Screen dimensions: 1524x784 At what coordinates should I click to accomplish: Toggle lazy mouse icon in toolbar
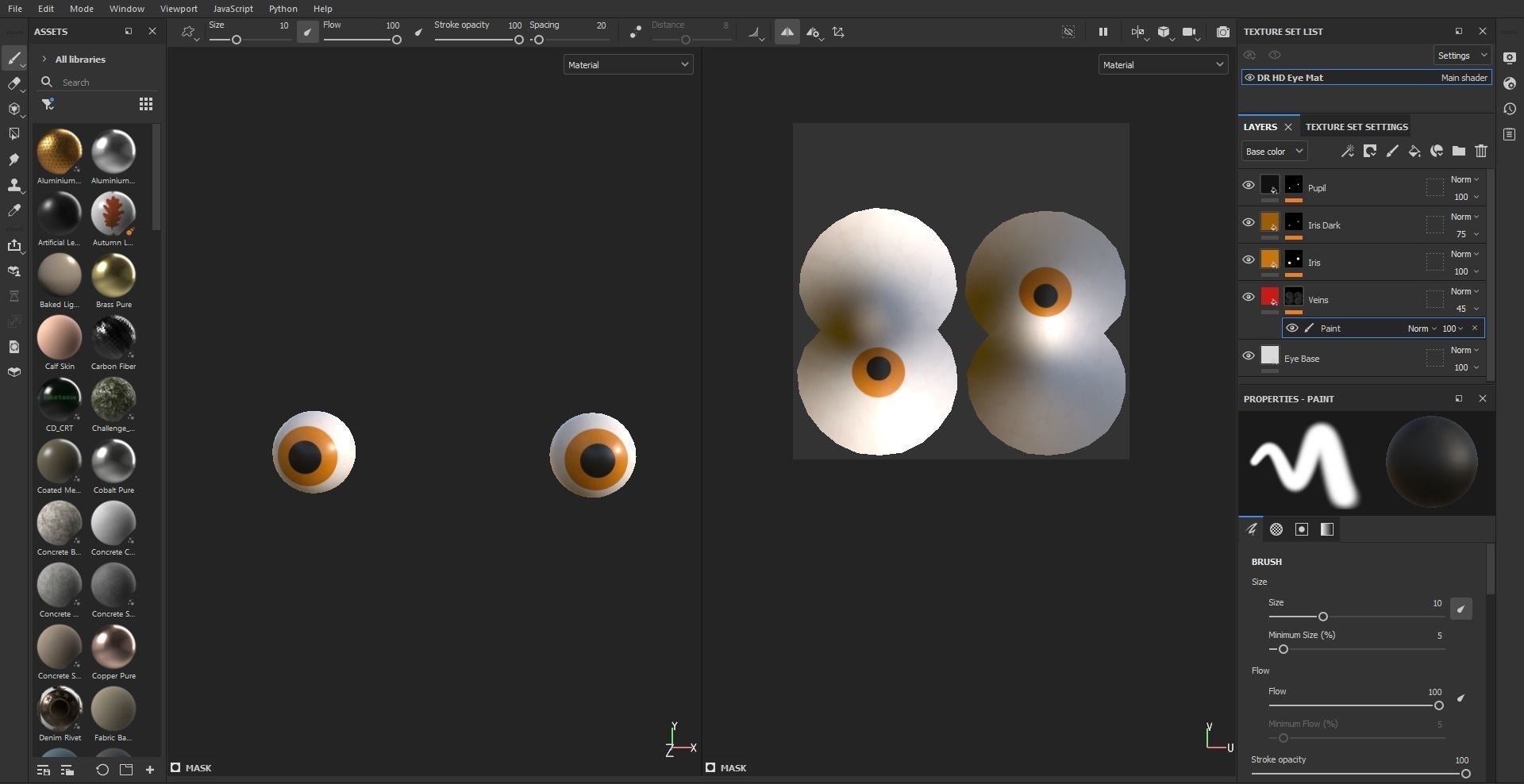(x=635, y=33)
